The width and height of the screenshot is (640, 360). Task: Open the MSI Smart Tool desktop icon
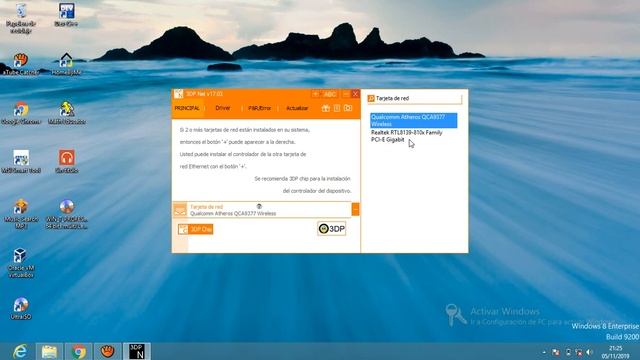click(21, 162)
